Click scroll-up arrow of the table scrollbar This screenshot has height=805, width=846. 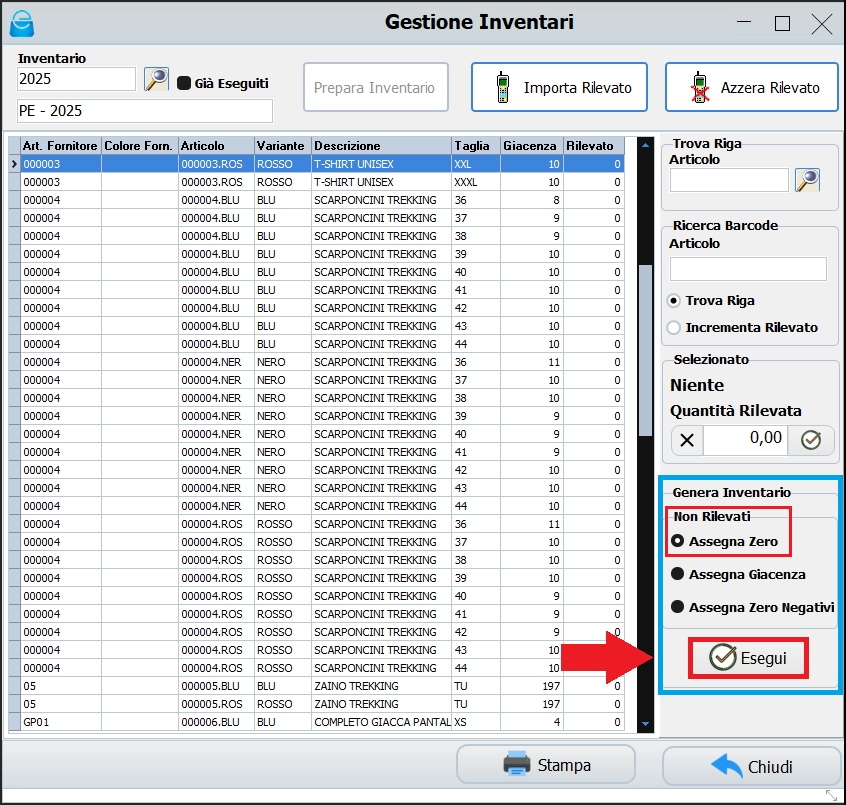tap(645, 145)
